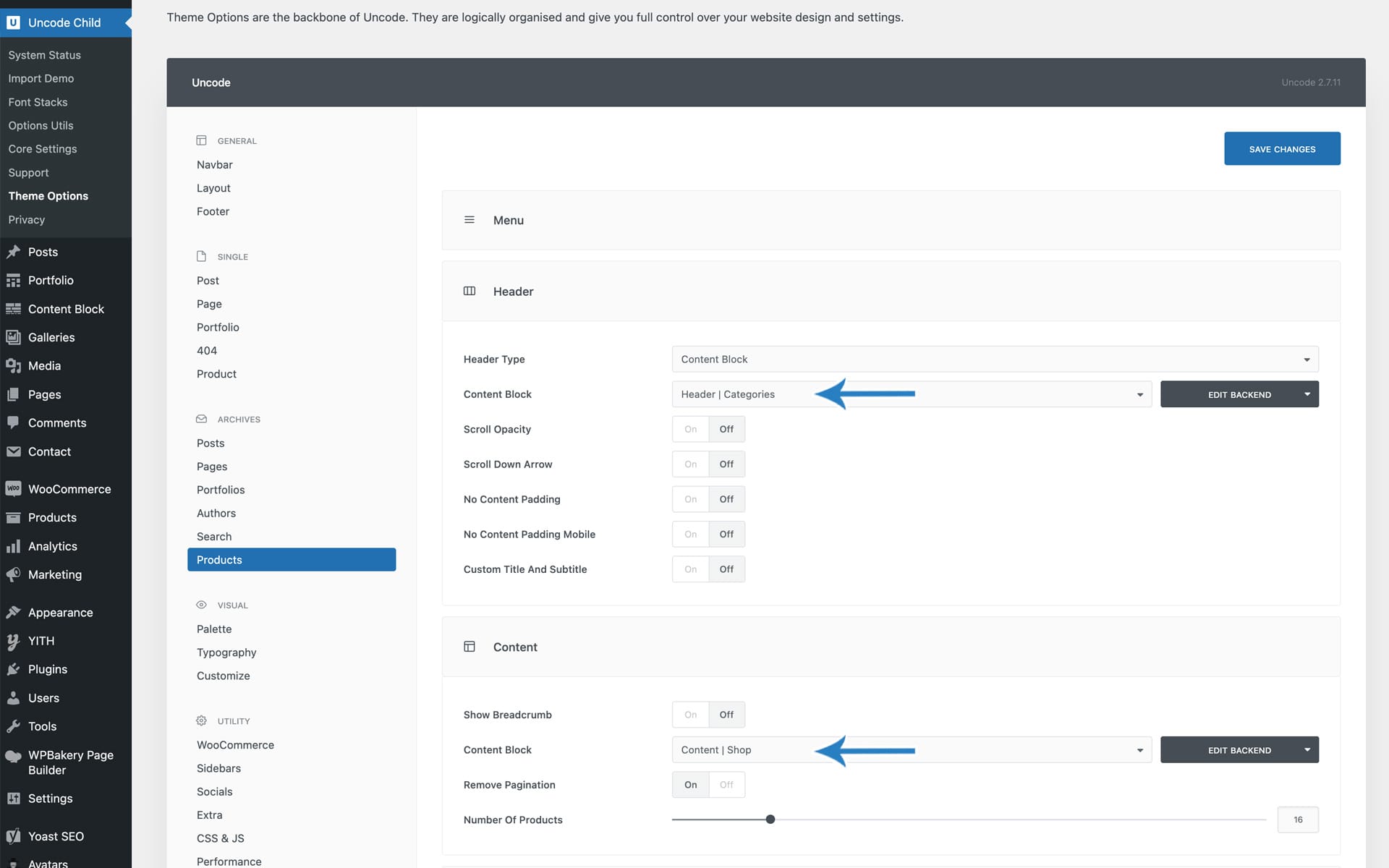
Task: Open Import Demo submenu link
Action: click(x=41, y=78)
